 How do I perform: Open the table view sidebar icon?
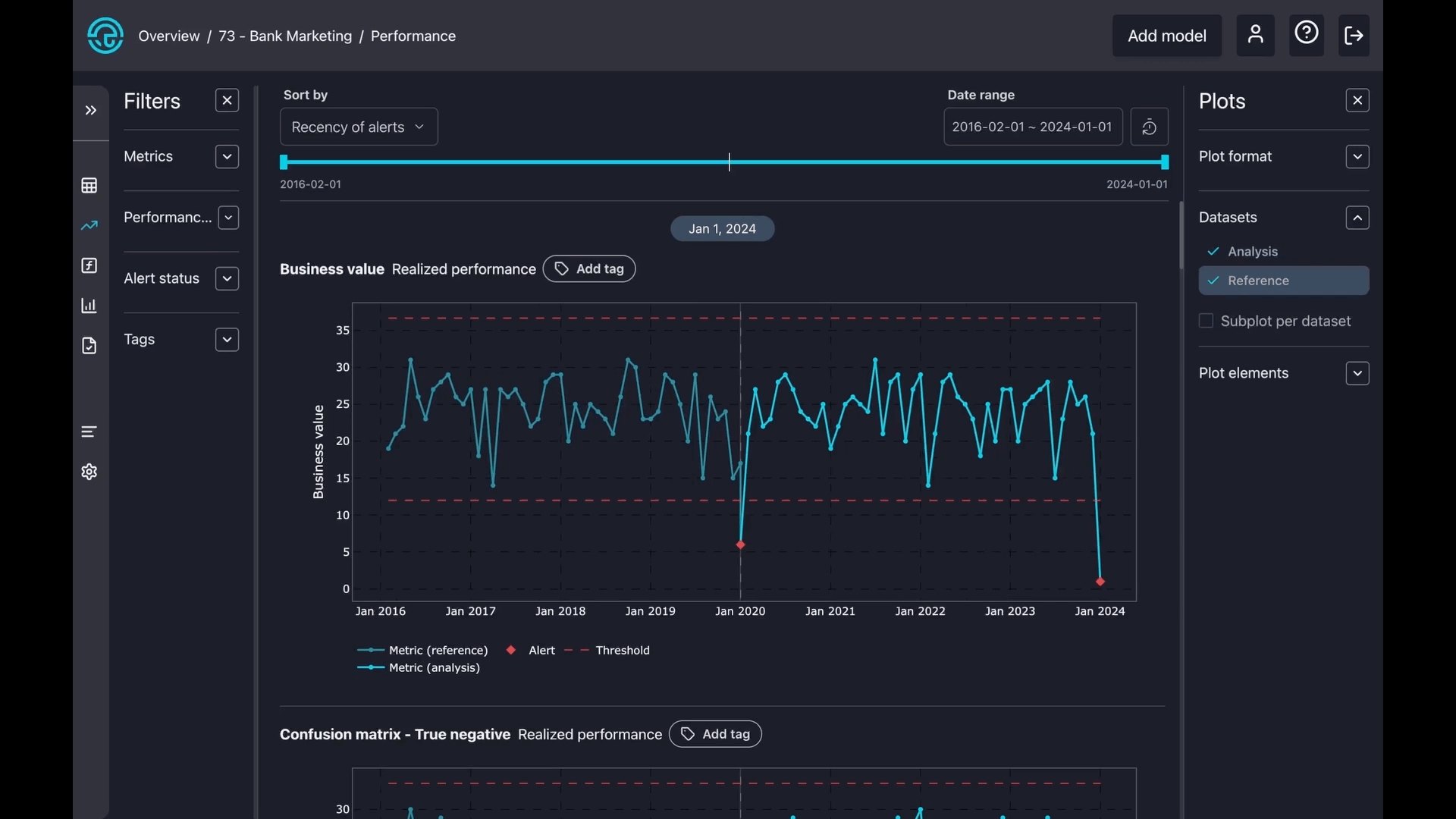[x=89, y=186]
